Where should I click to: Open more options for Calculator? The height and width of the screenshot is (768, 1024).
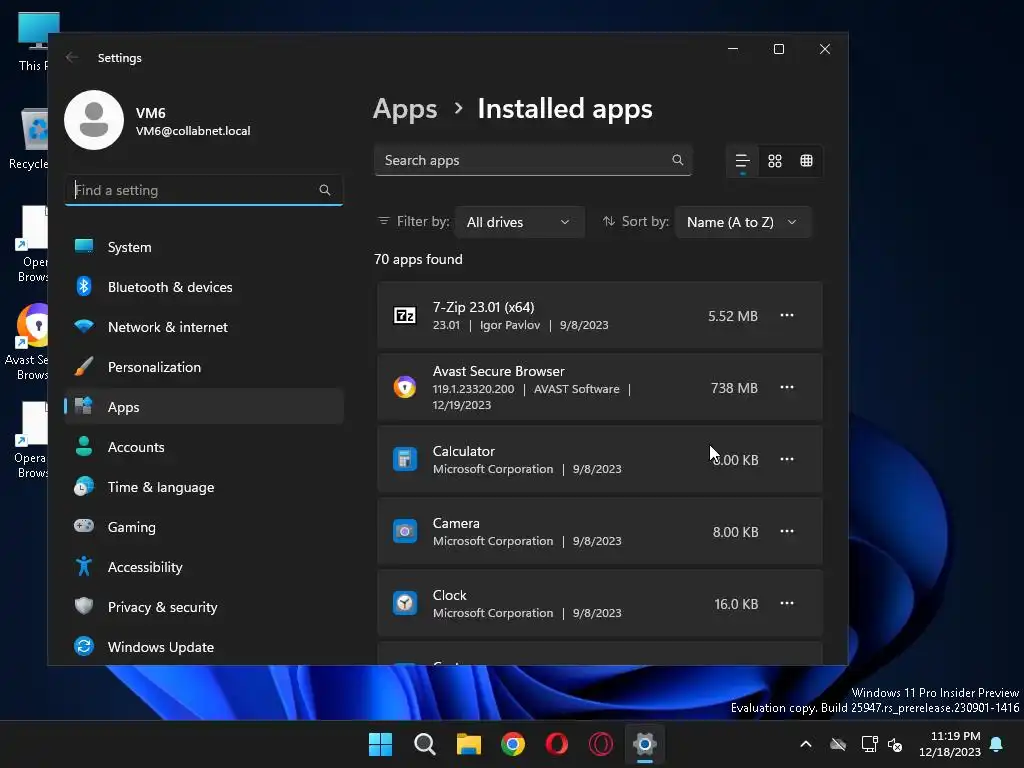coord(787,459)
